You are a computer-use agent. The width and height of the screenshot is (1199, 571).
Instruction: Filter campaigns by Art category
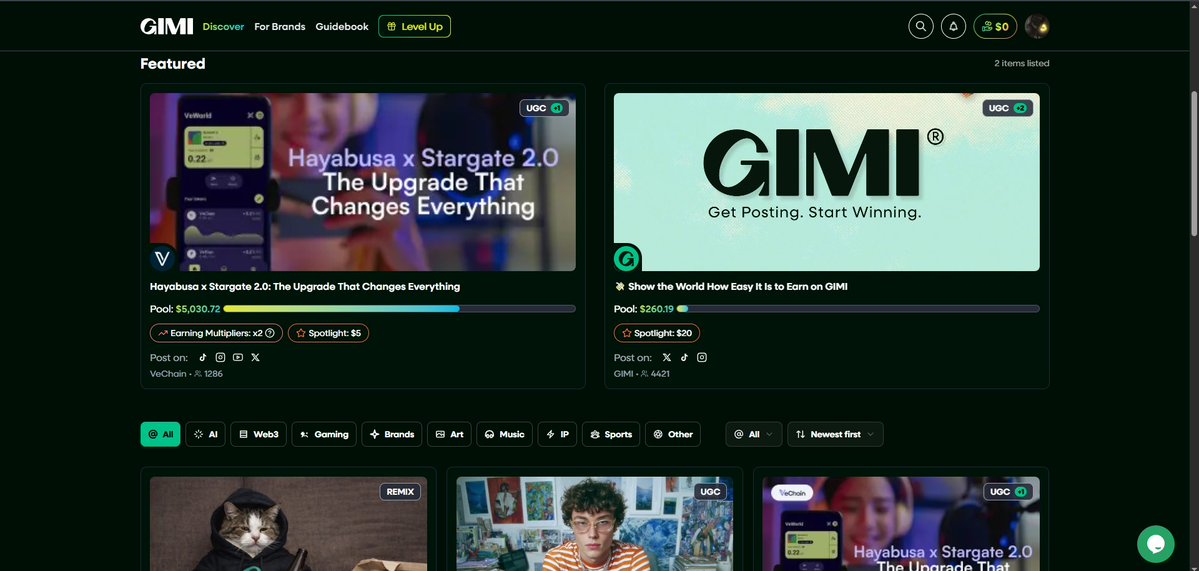tap(450, 434)
